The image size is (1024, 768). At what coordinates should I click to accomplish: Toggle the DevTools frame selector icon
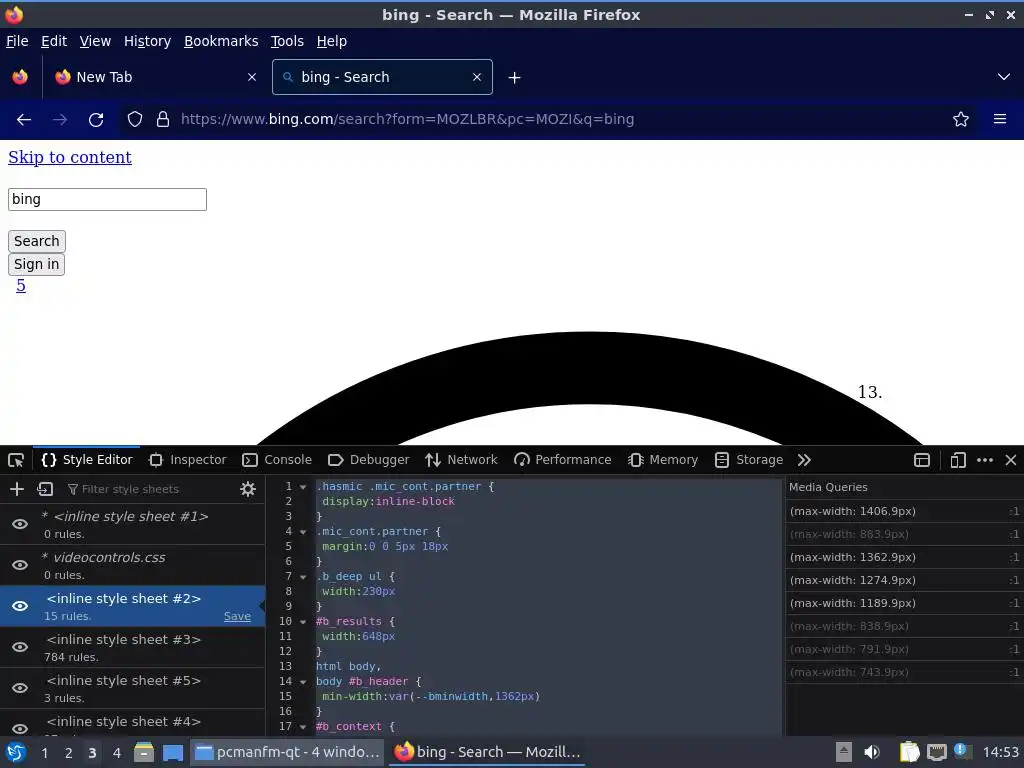[x=922, y=460]
